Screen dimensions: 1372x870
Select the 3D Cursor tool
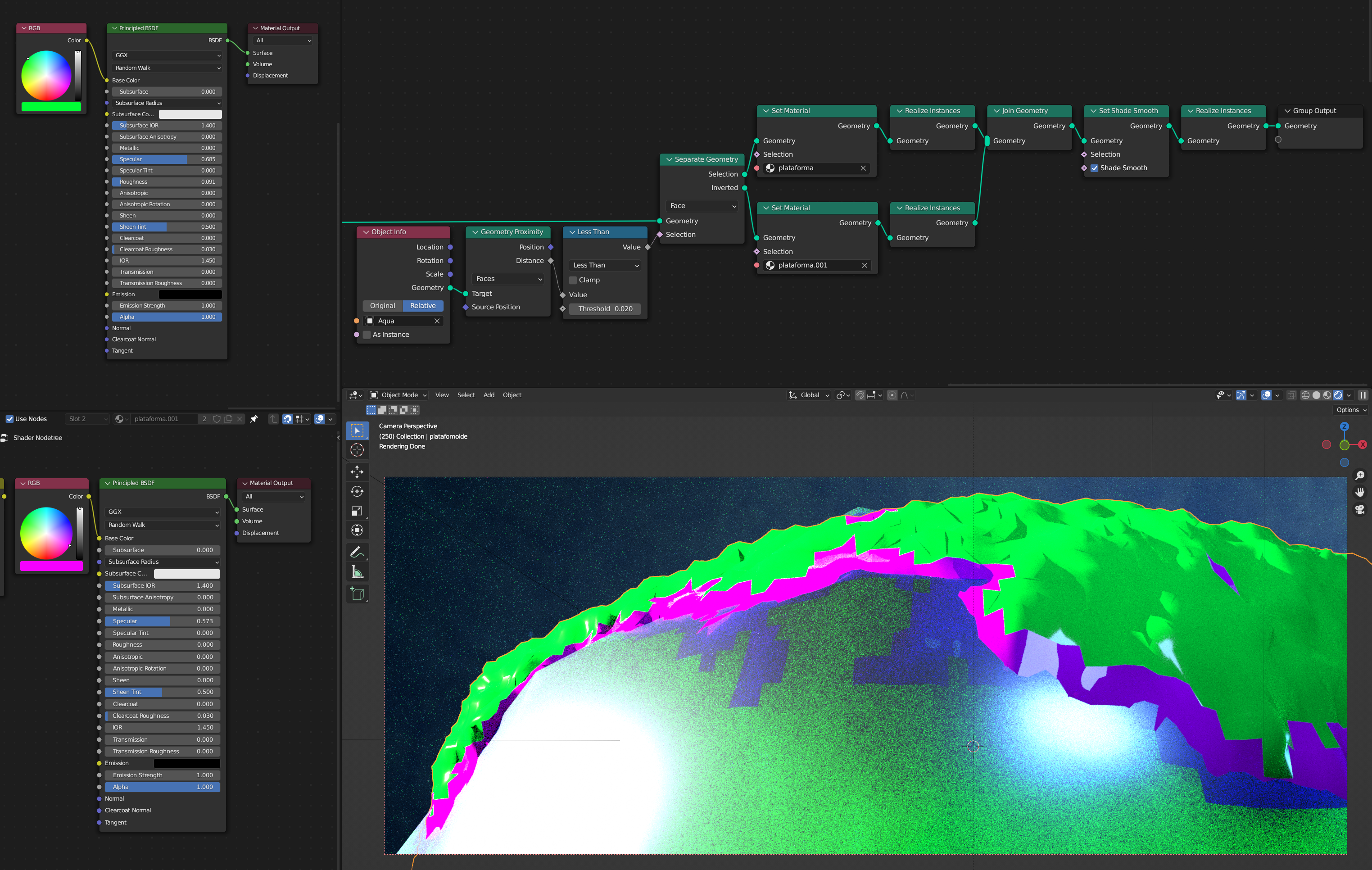(357, 450)
